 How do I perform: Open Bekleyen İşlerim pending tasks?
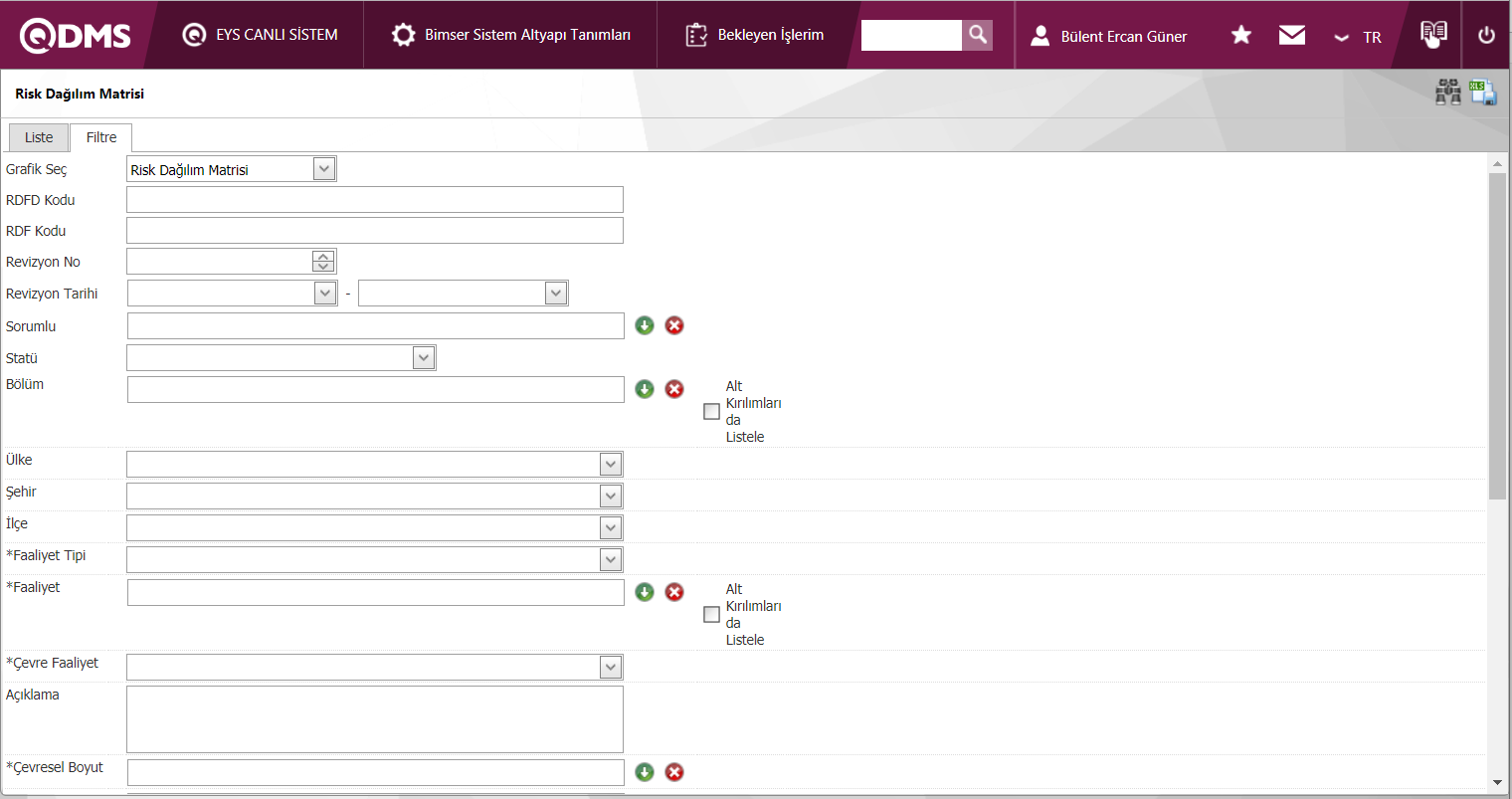[x=754, y=35]
